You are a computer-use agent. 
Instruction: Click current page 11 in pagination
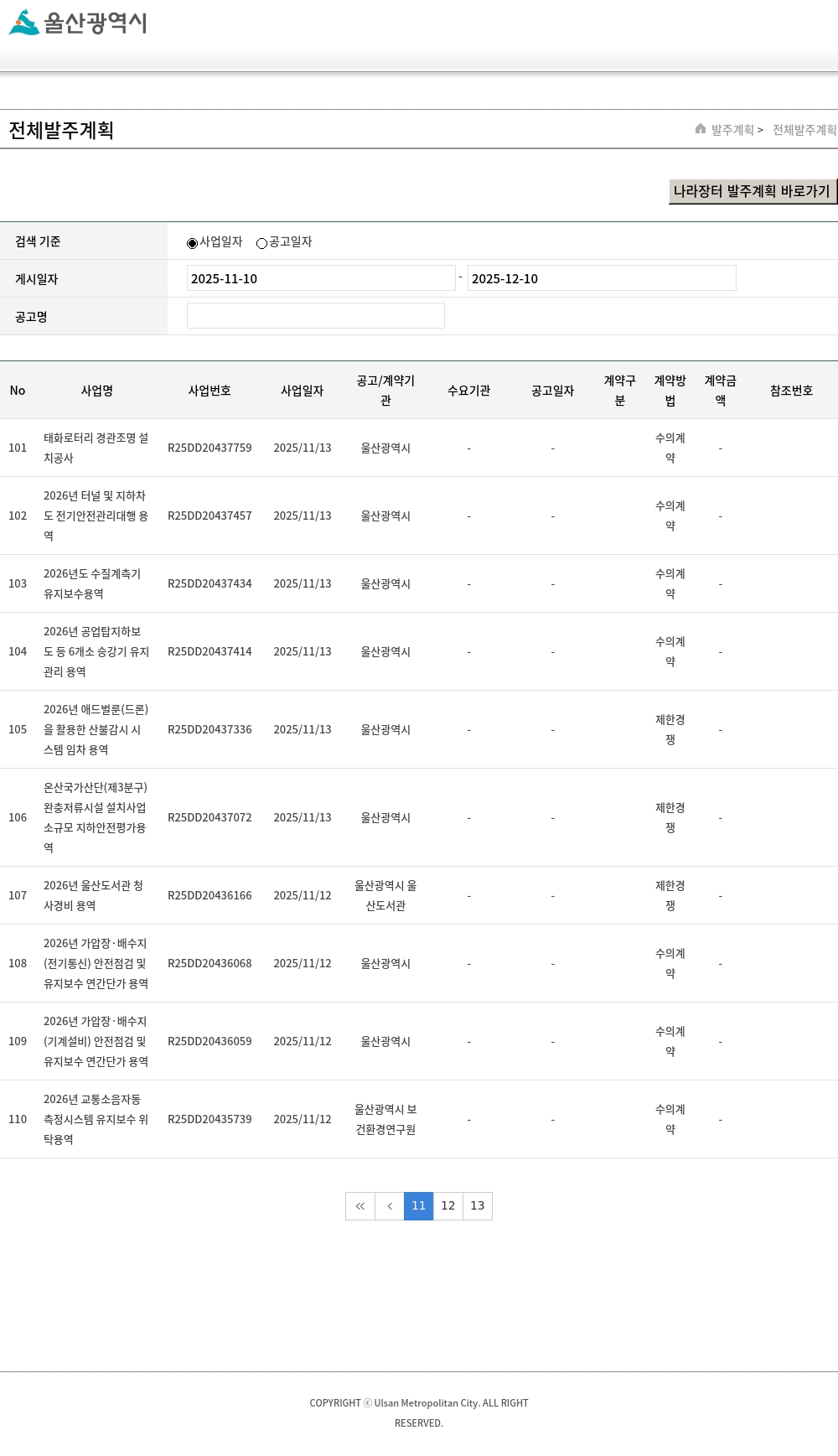(418, 1206)
